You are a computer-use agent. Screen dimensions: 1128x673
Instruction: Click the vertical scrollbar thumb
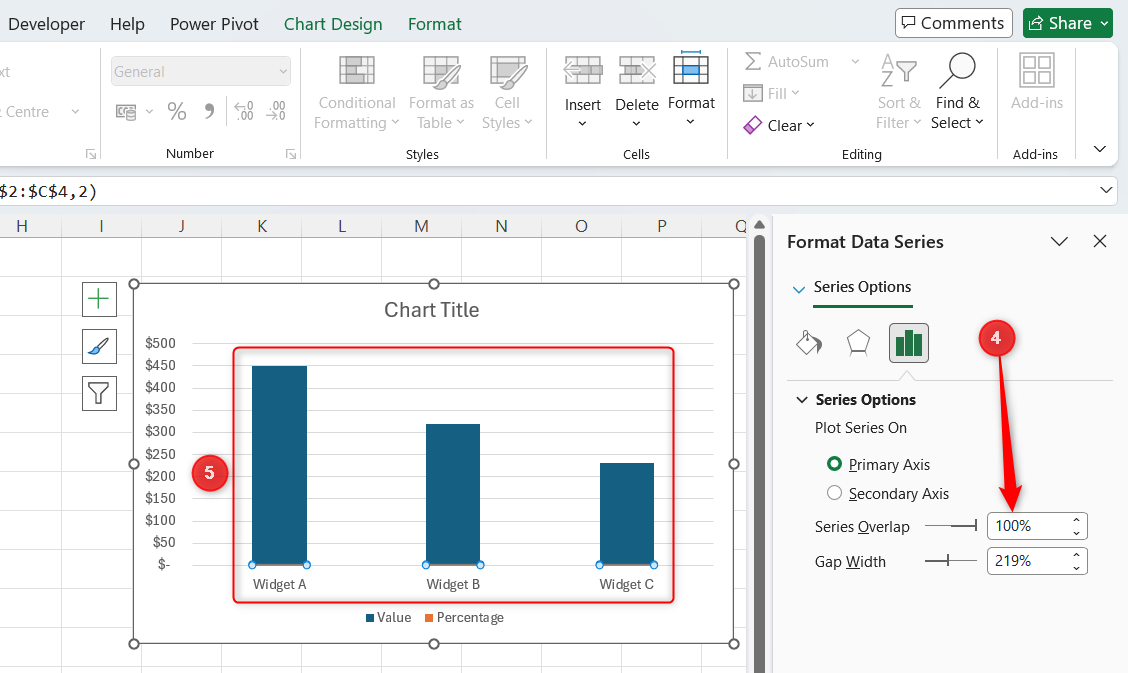click(759, 453)
